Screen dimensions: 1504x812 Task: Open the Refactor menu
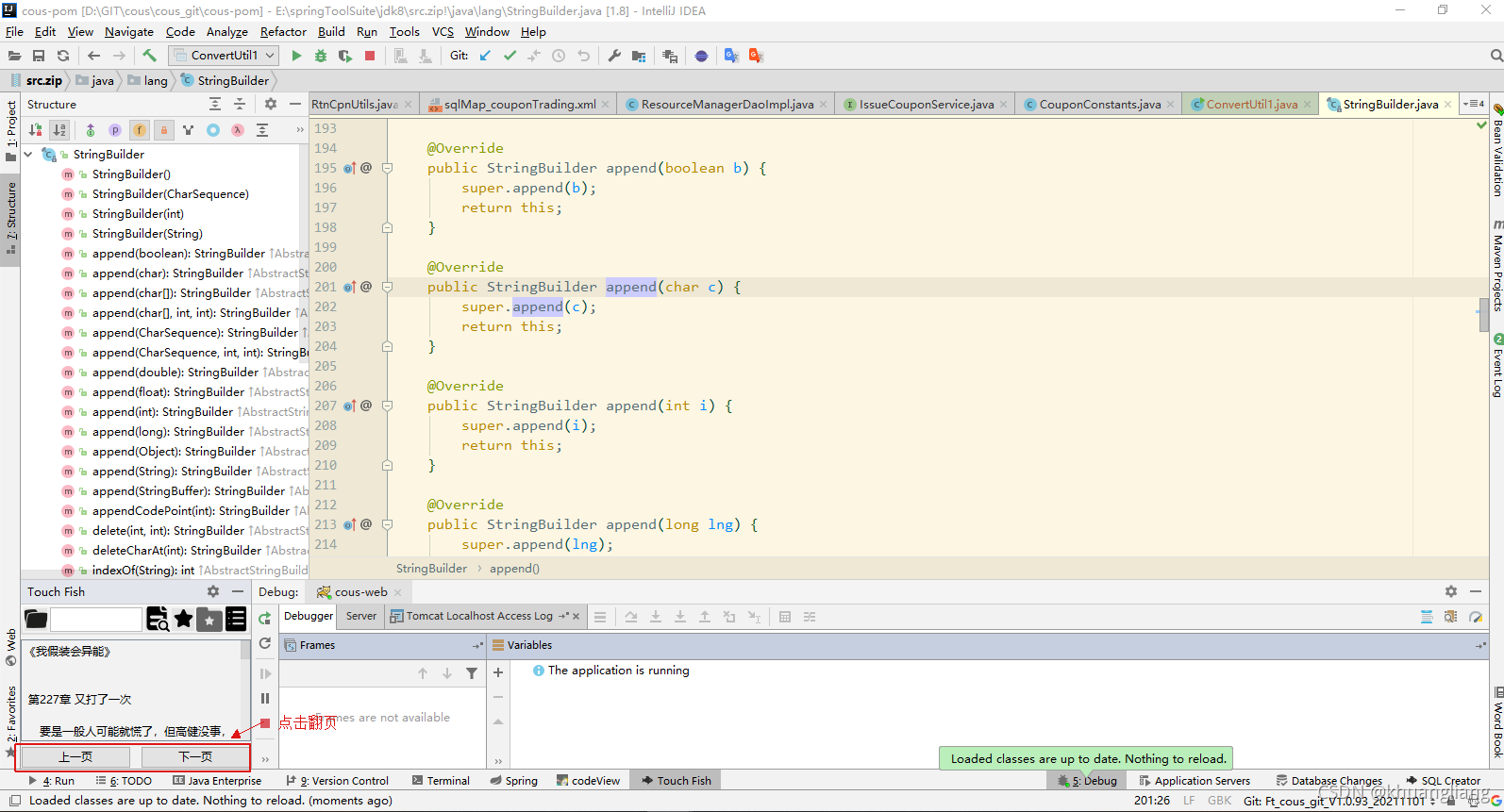pyautogui.click(x=283, y=32)
